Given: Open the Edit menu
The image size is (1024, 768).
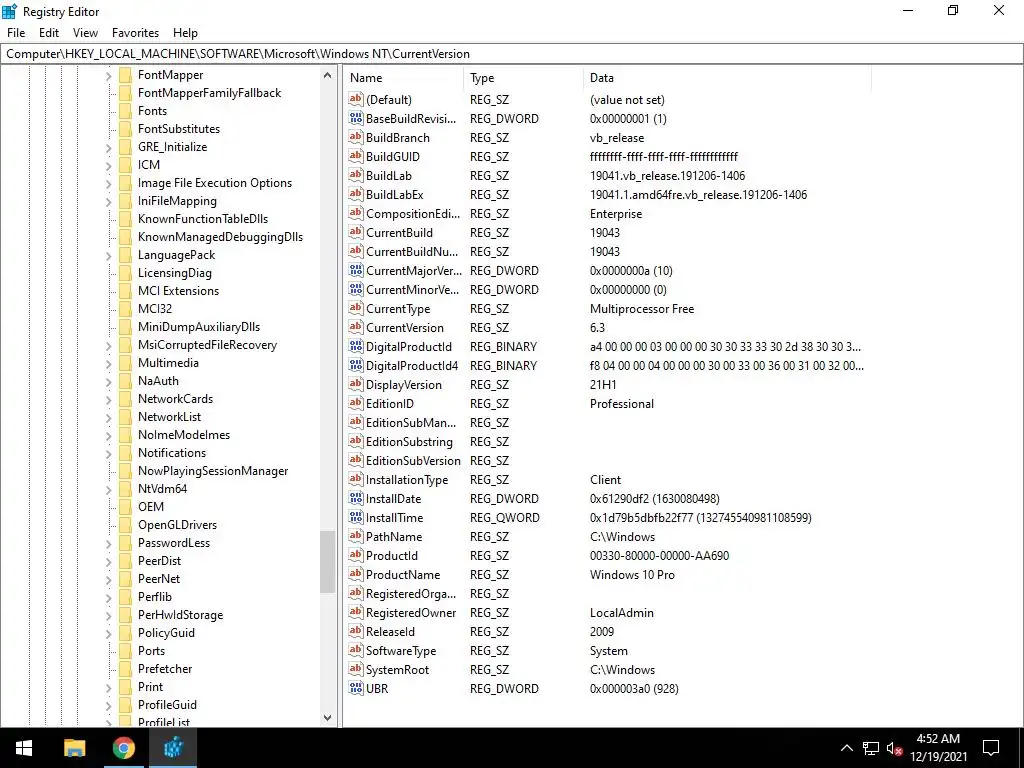Looking at the screenshot, I should (49, 33).
